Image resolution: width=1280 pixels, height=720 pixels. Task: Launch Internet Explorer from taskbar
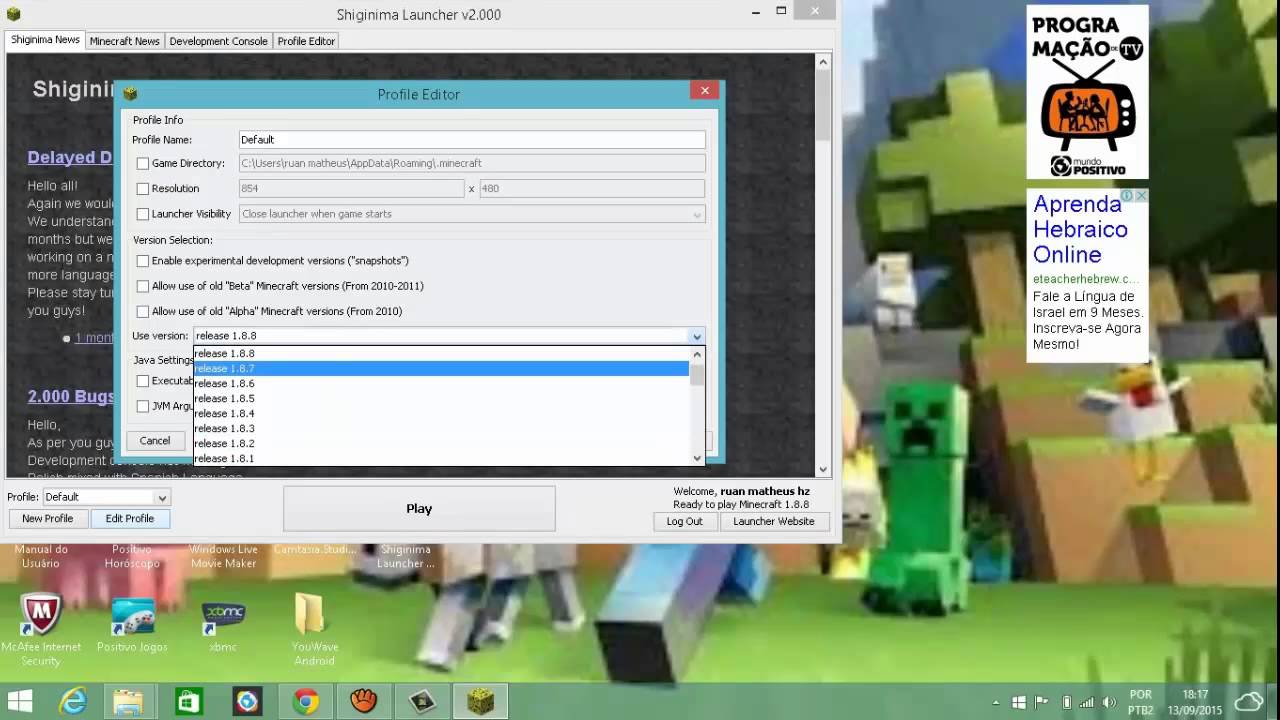(x=73, y=702)
